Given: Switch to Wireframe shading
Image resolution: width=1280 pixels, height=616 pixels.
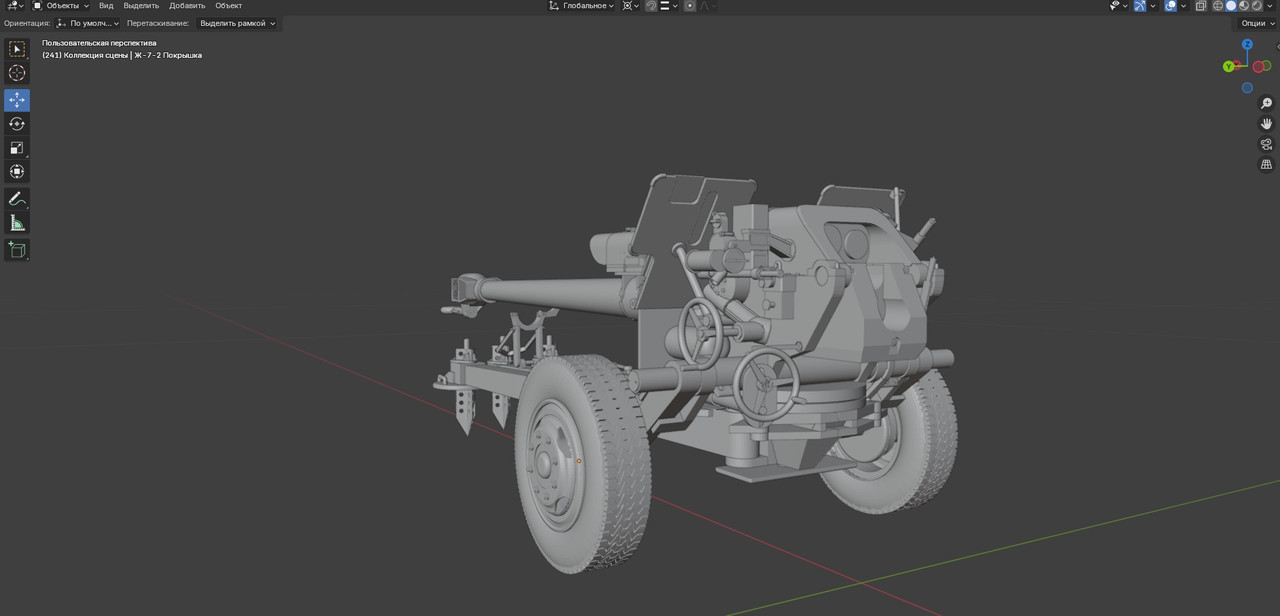Looking at the screenshot, I should [x=1218, y=6].
